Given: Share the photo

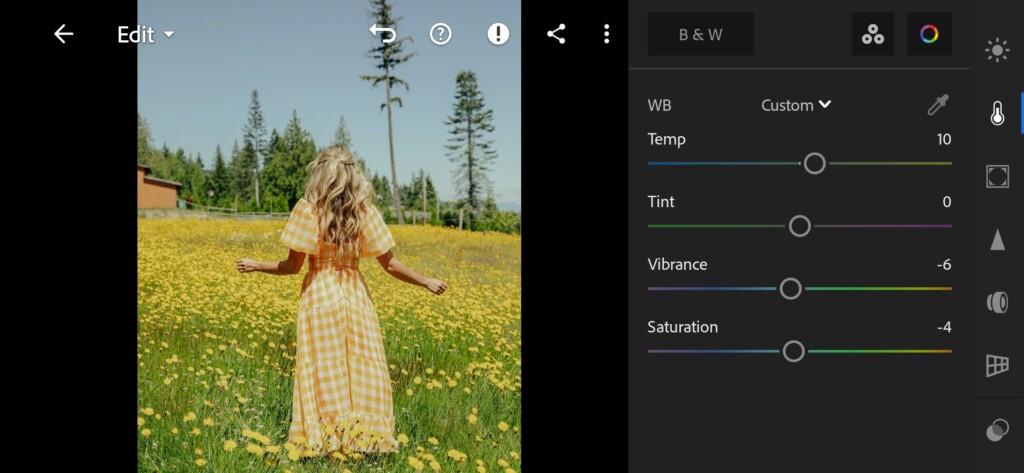Looking at the screenshot, I should (556, 34).
